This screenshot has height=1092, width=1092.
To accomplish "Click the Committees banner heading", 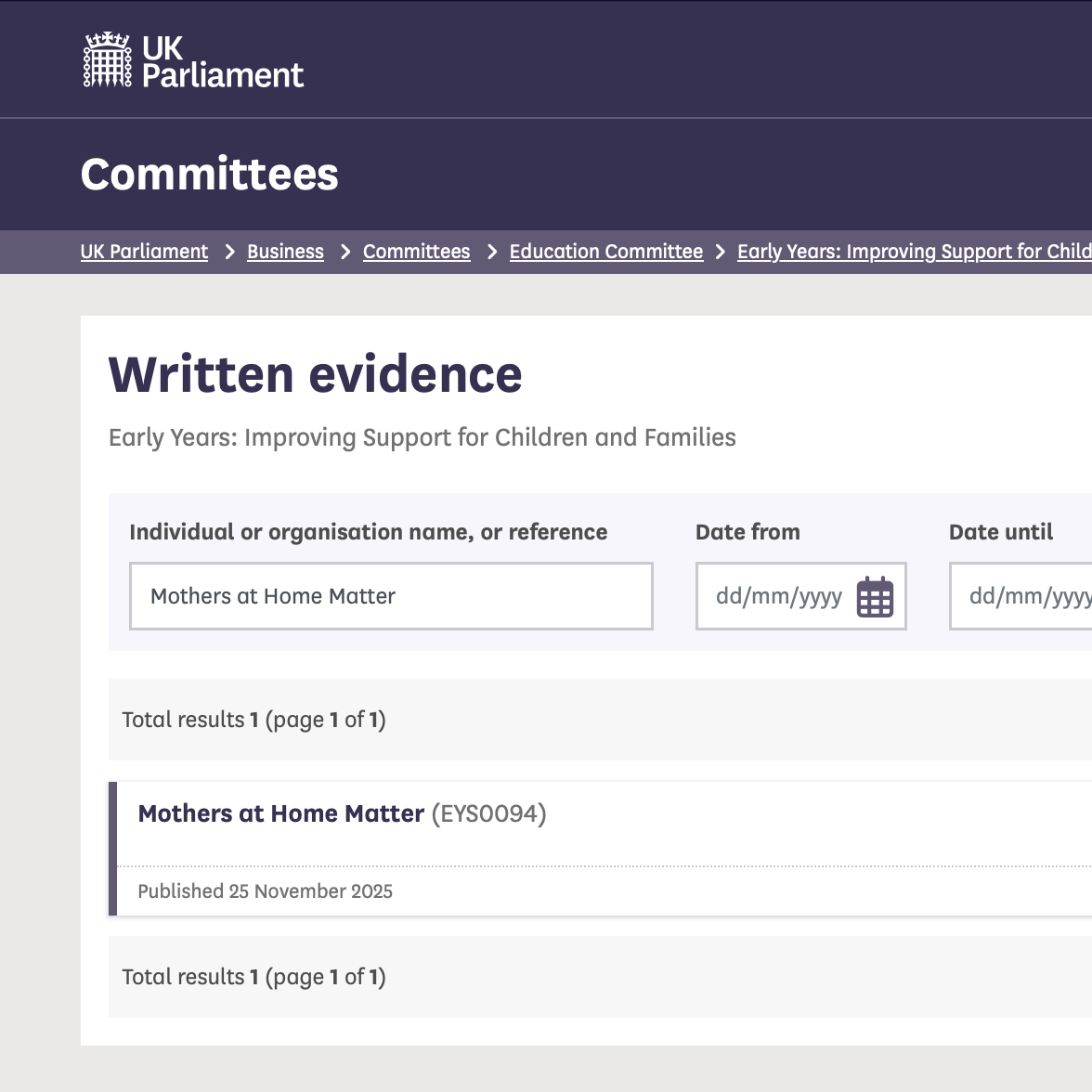I will click(209, 174).
